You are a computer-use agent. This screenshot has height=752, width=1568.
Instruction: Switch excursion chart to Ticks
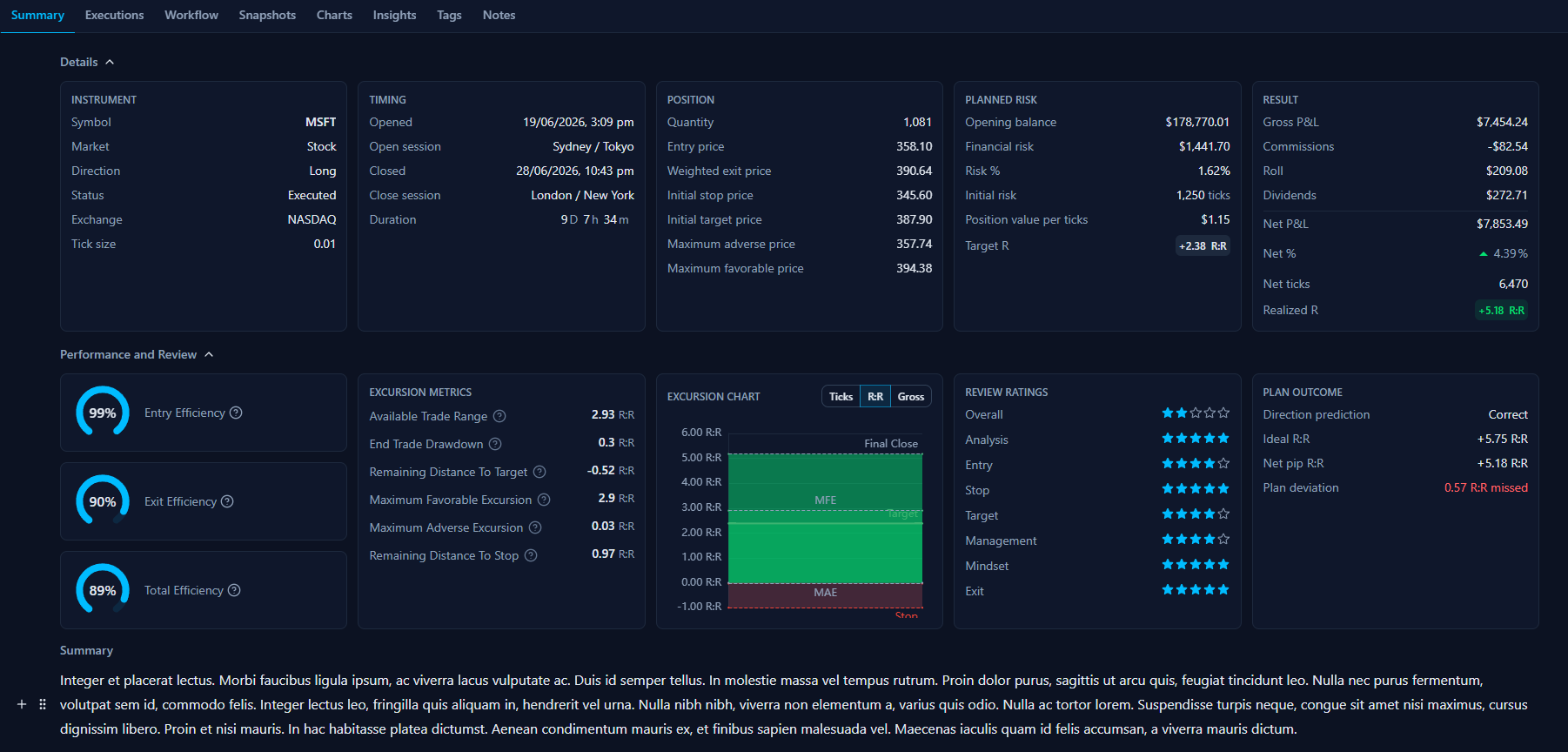(841, 396)
